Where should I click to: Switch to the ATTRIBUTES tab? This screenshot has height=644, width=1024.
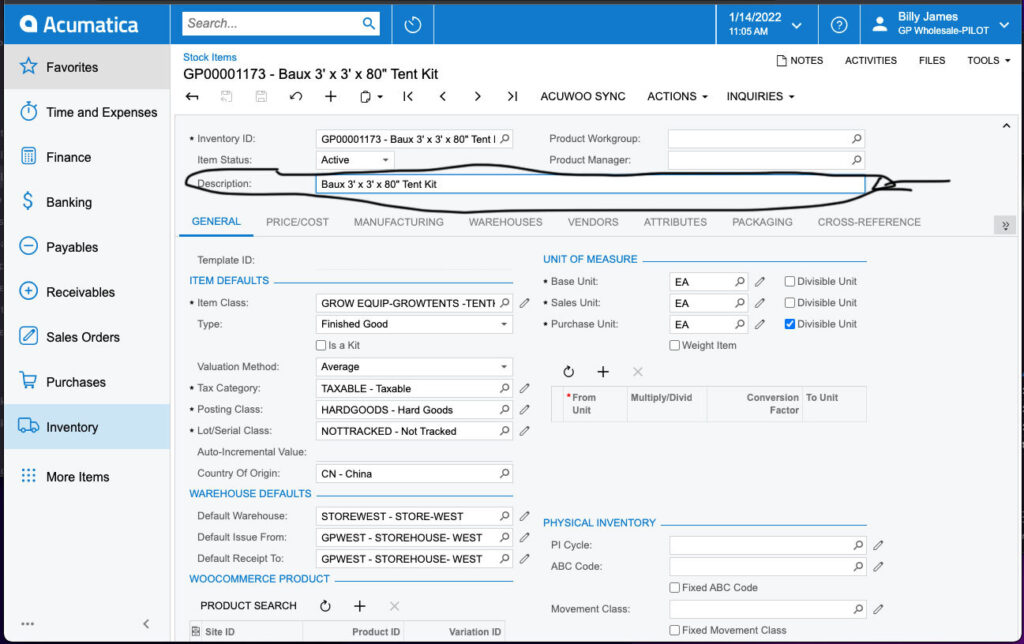pyautogui.click(x=675, y=222)
